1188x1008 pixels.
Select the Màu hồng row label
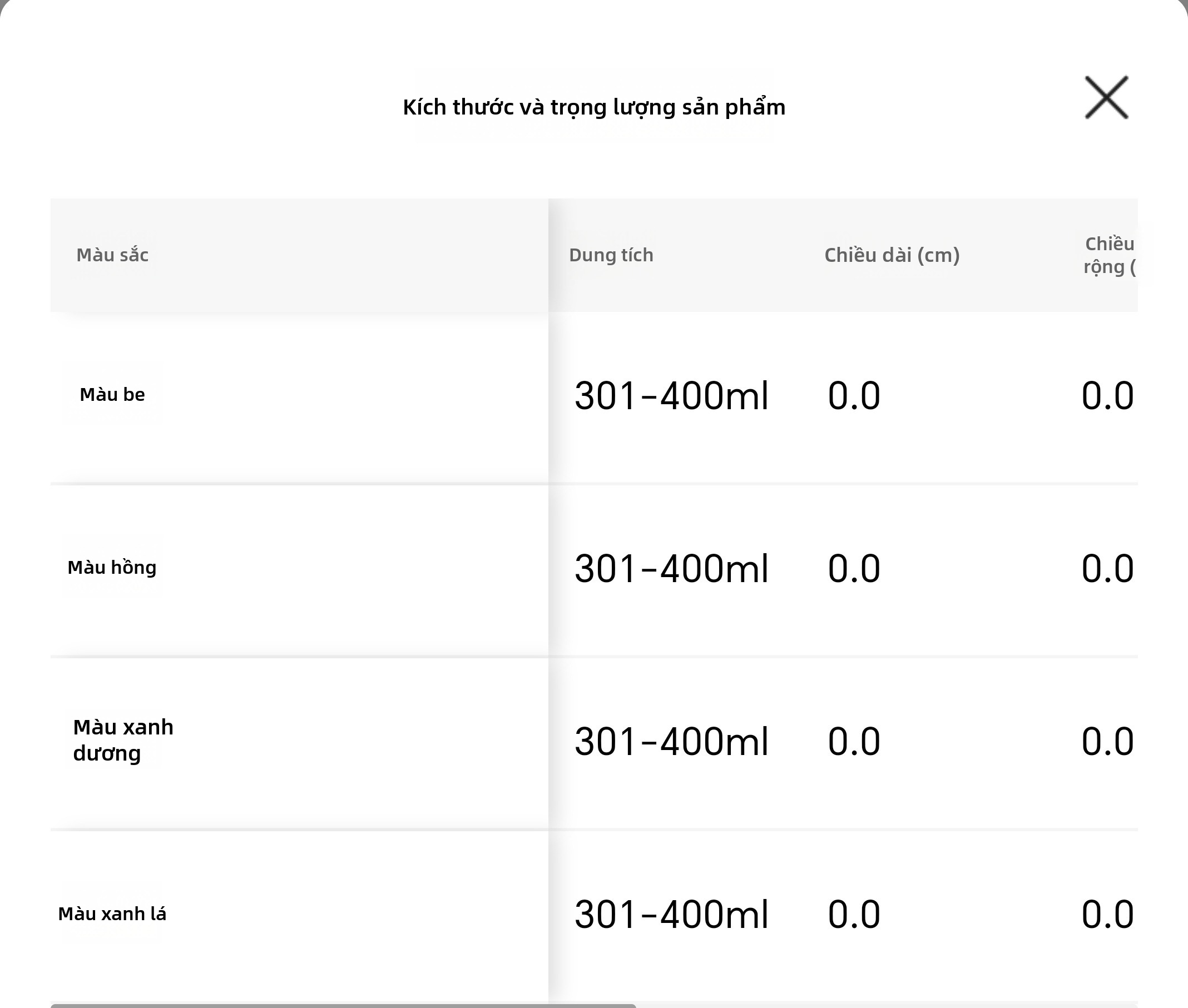pyautogui.click(x=112, y=567)
